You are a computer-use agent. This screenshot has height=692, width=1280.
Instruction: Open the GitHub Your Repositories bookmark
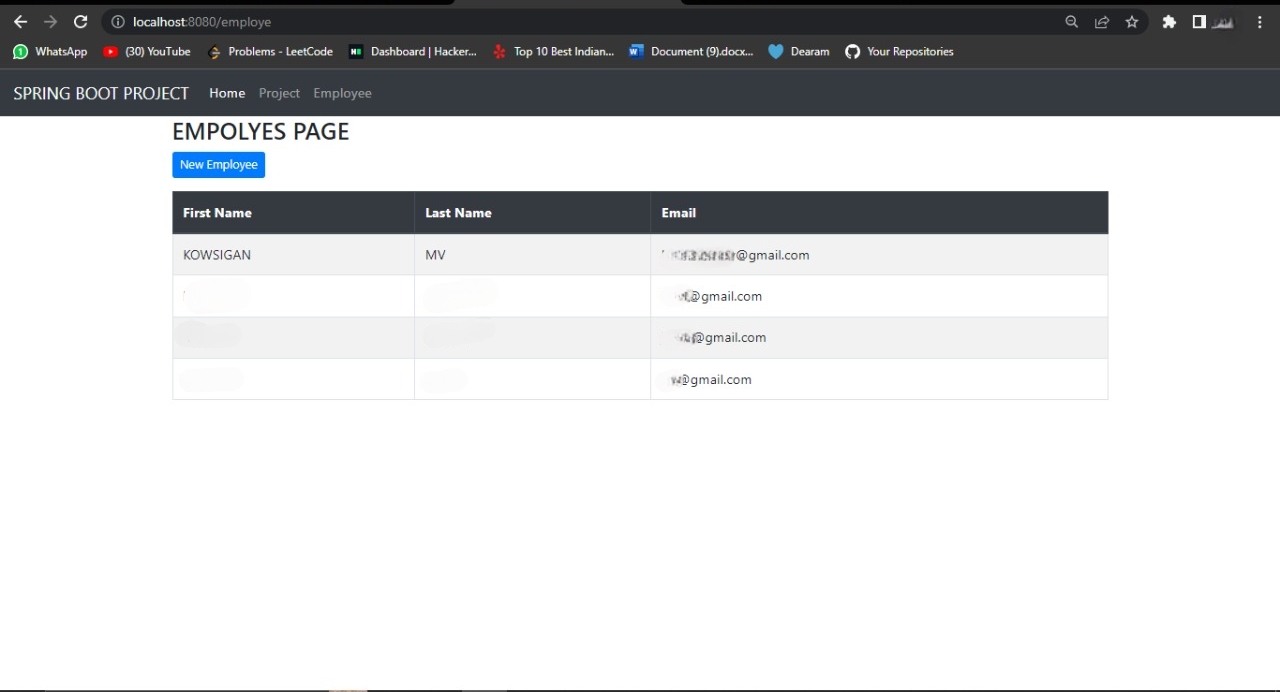[x=898, y=51]
